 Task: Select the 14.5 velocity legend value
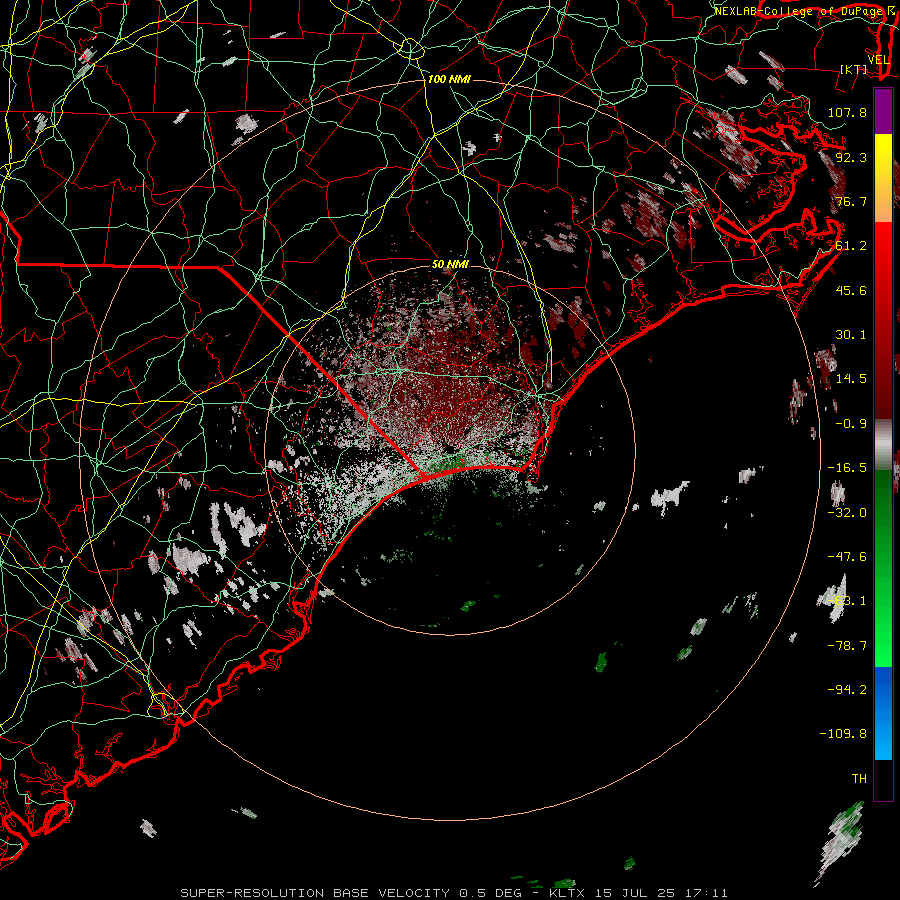click(851, 379)
